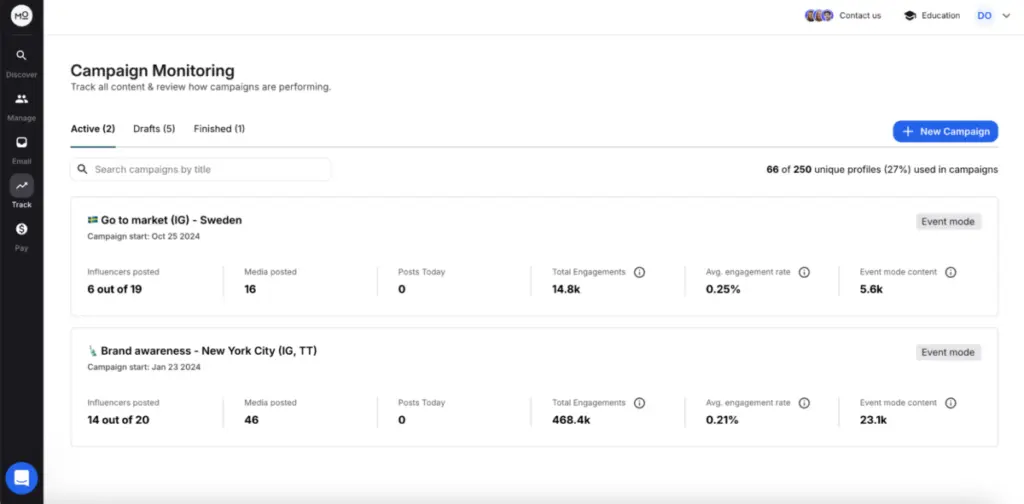This screenshot has height=504, width=1024.
Task: Open the chat support bubble icon
Action: (x=21, y=478)
